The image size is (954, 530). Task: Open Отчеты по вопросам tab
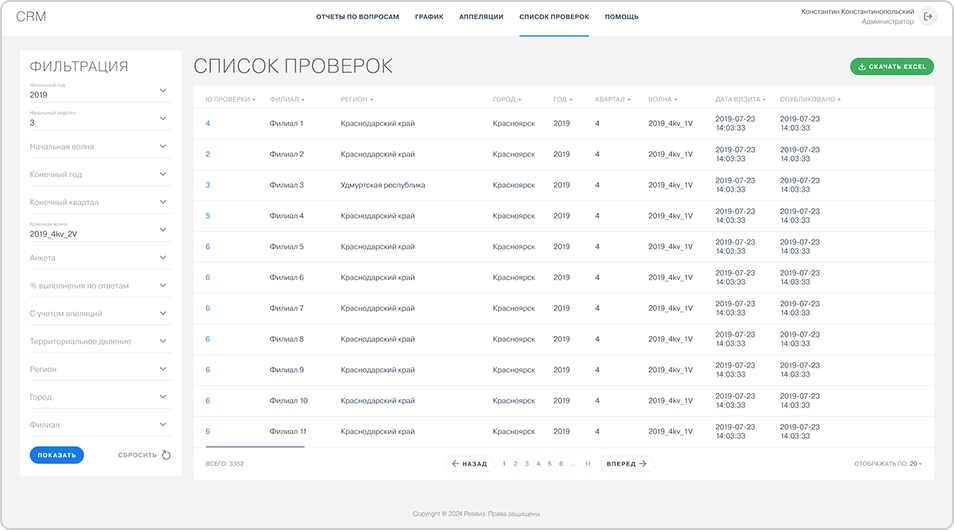point(357,17)
